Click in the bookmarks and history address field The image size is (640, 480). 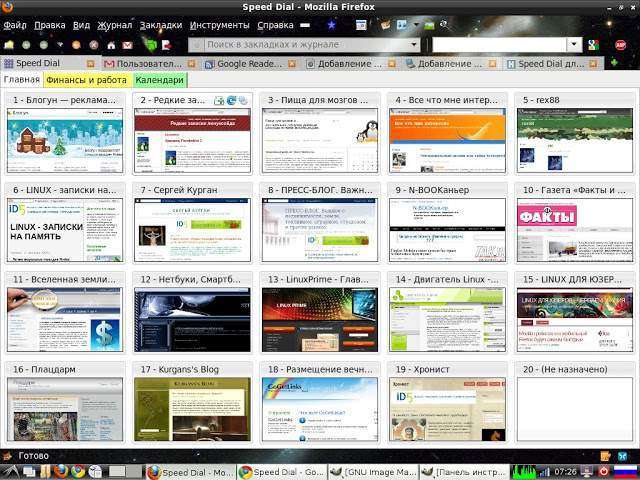click(x=306, y=44)
